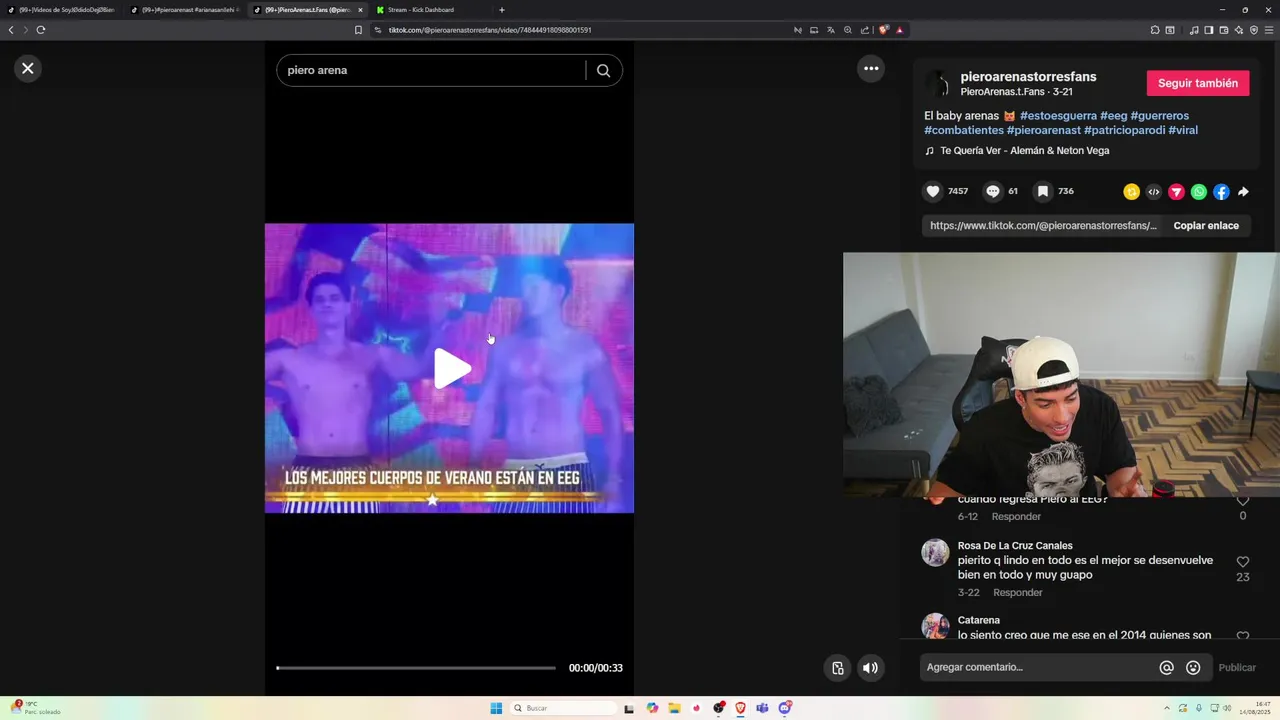This screenshot has height=720, width=1280.
Task: Open Catarena's commenter profile
Action: 979,621
